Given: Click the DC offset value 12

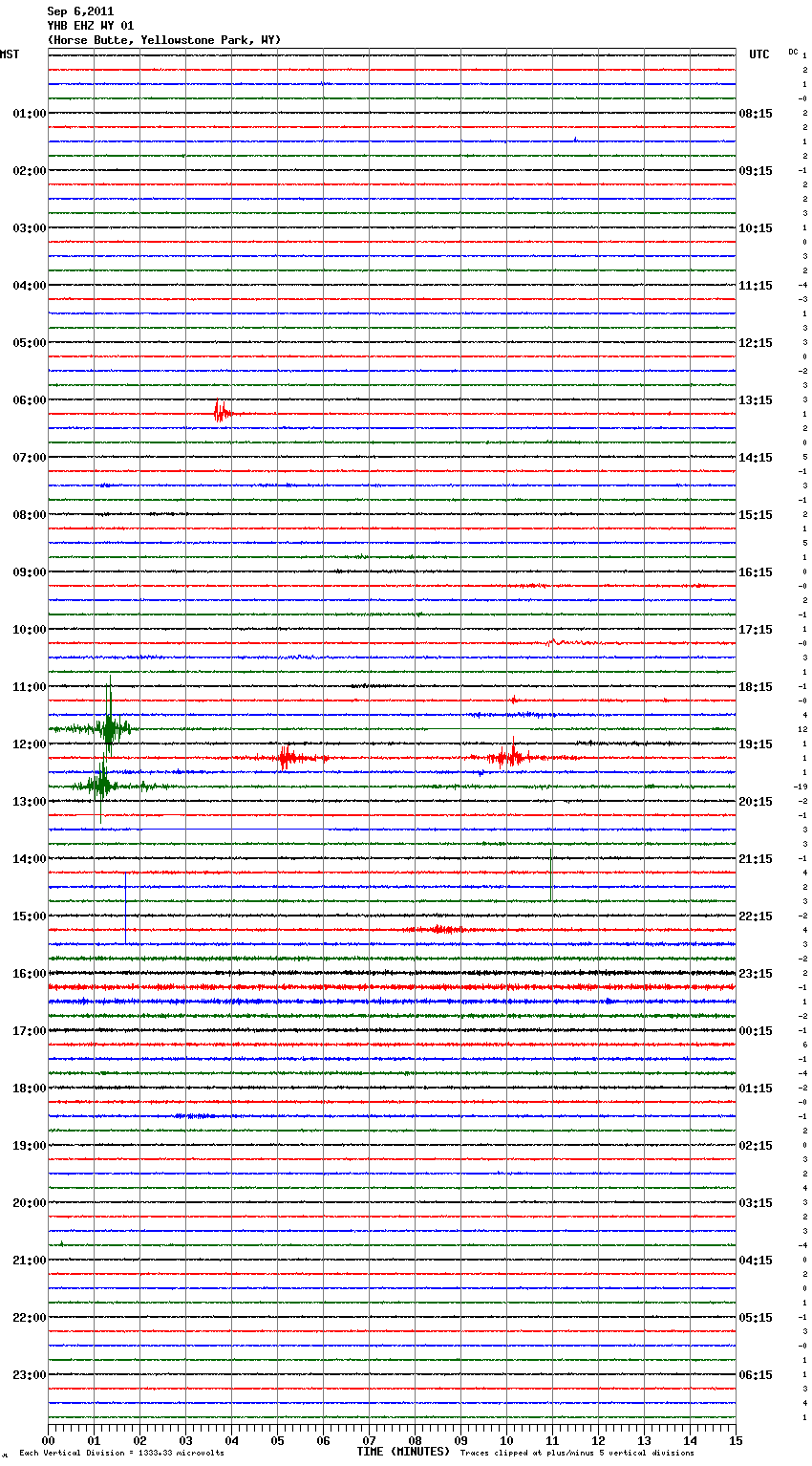Looking at the screenshot, I should tap(802, 730).
